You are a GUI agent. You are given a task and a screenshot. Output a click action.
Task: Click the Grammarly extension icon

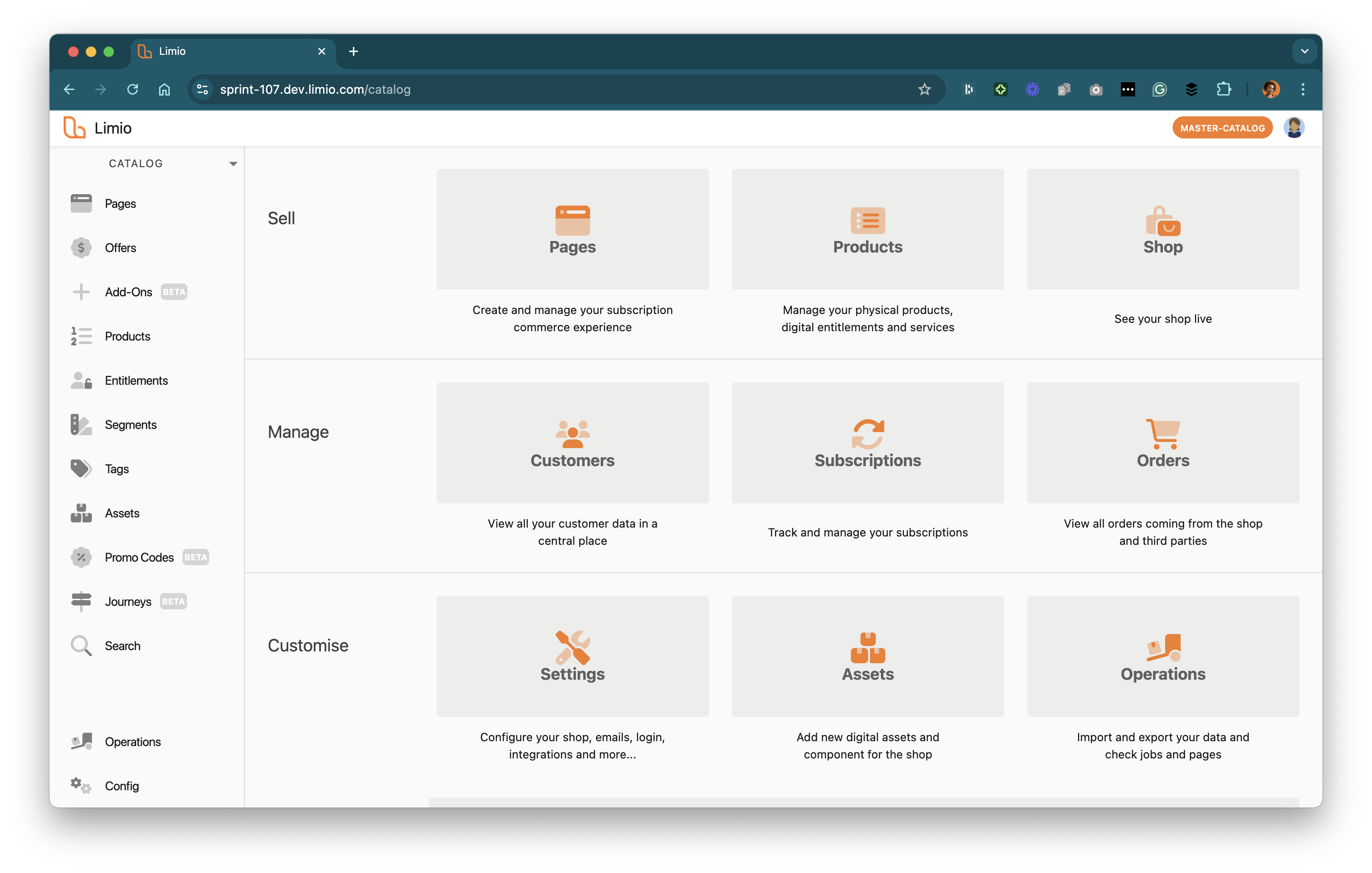pyautogui.click(x=1159, y=89)
